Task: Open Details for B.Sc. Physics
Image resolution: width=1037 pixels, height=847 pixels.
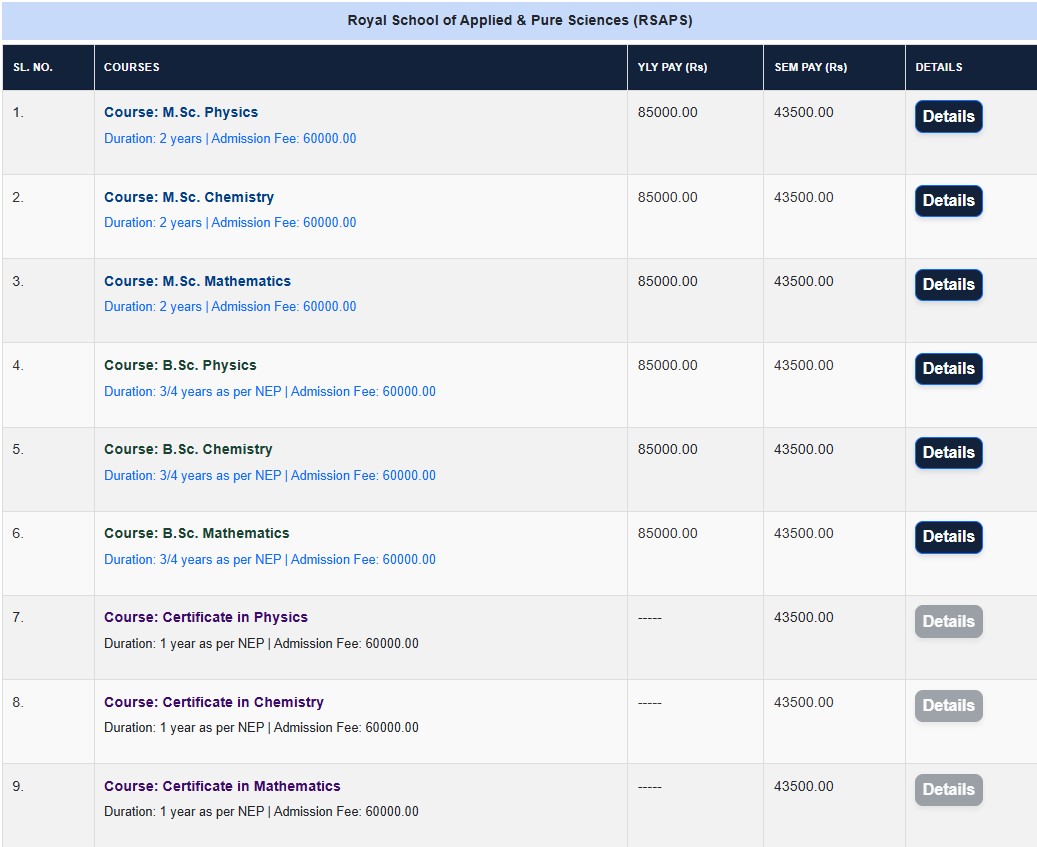Action: coord(948,369)
